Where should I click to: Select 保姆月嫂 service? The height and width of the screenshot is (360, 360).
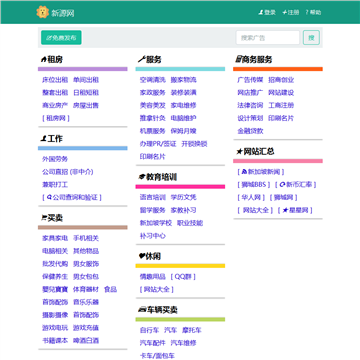[x=184, y=131]
